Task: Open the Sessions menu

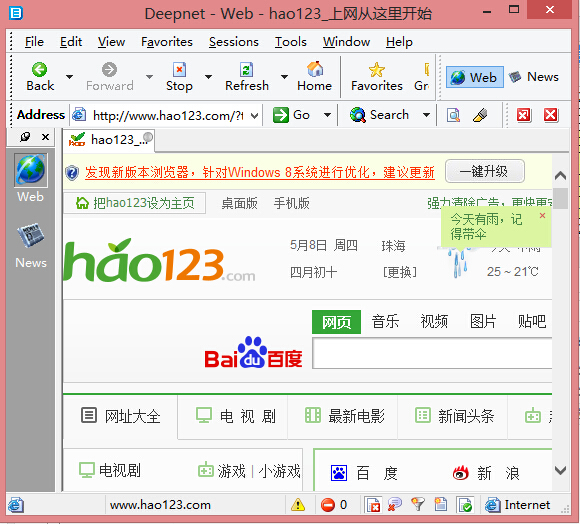Action: click(x=234, y=42)
